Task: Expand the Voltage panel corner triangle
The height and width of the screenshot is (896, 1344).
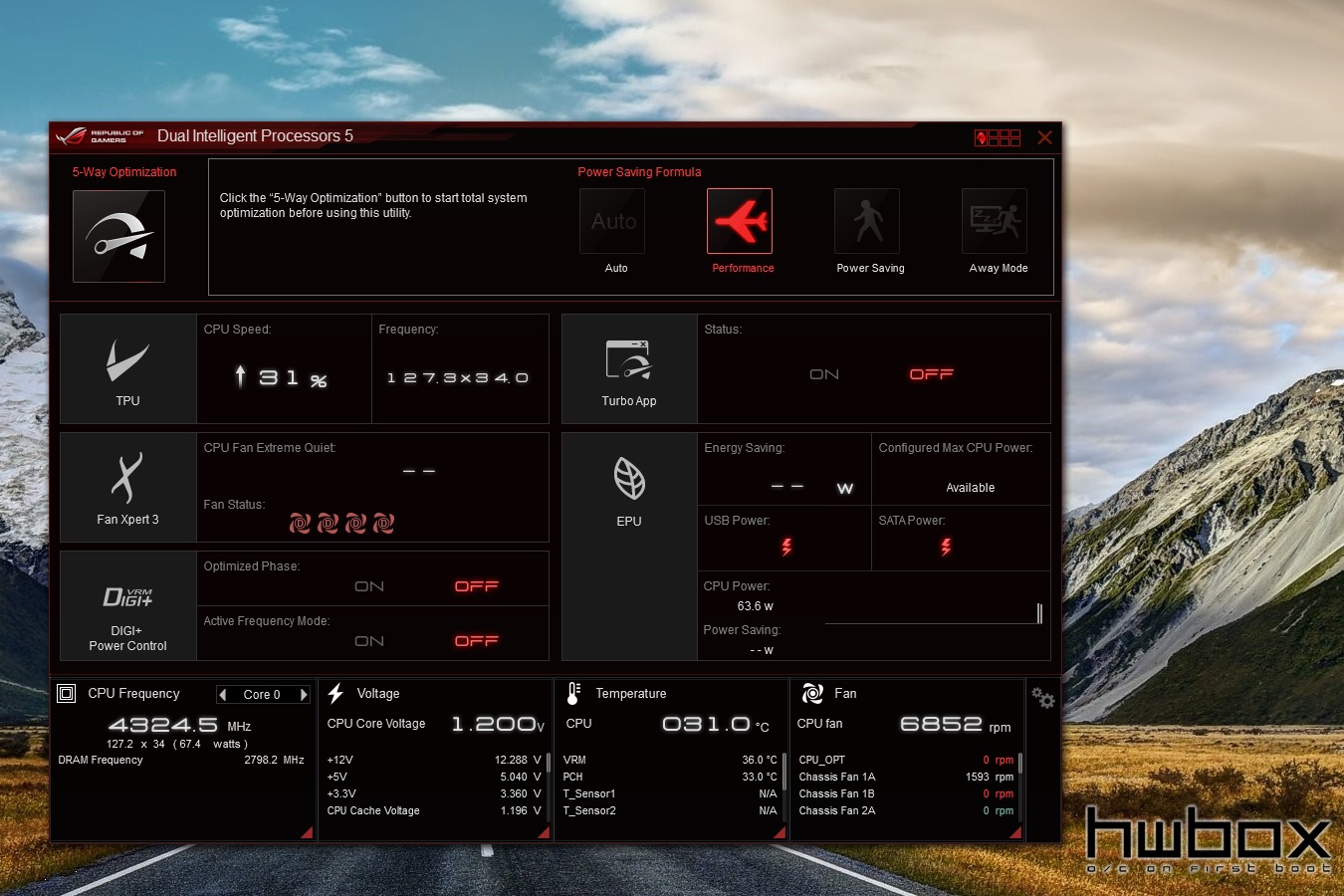Action: pos(544,832)
